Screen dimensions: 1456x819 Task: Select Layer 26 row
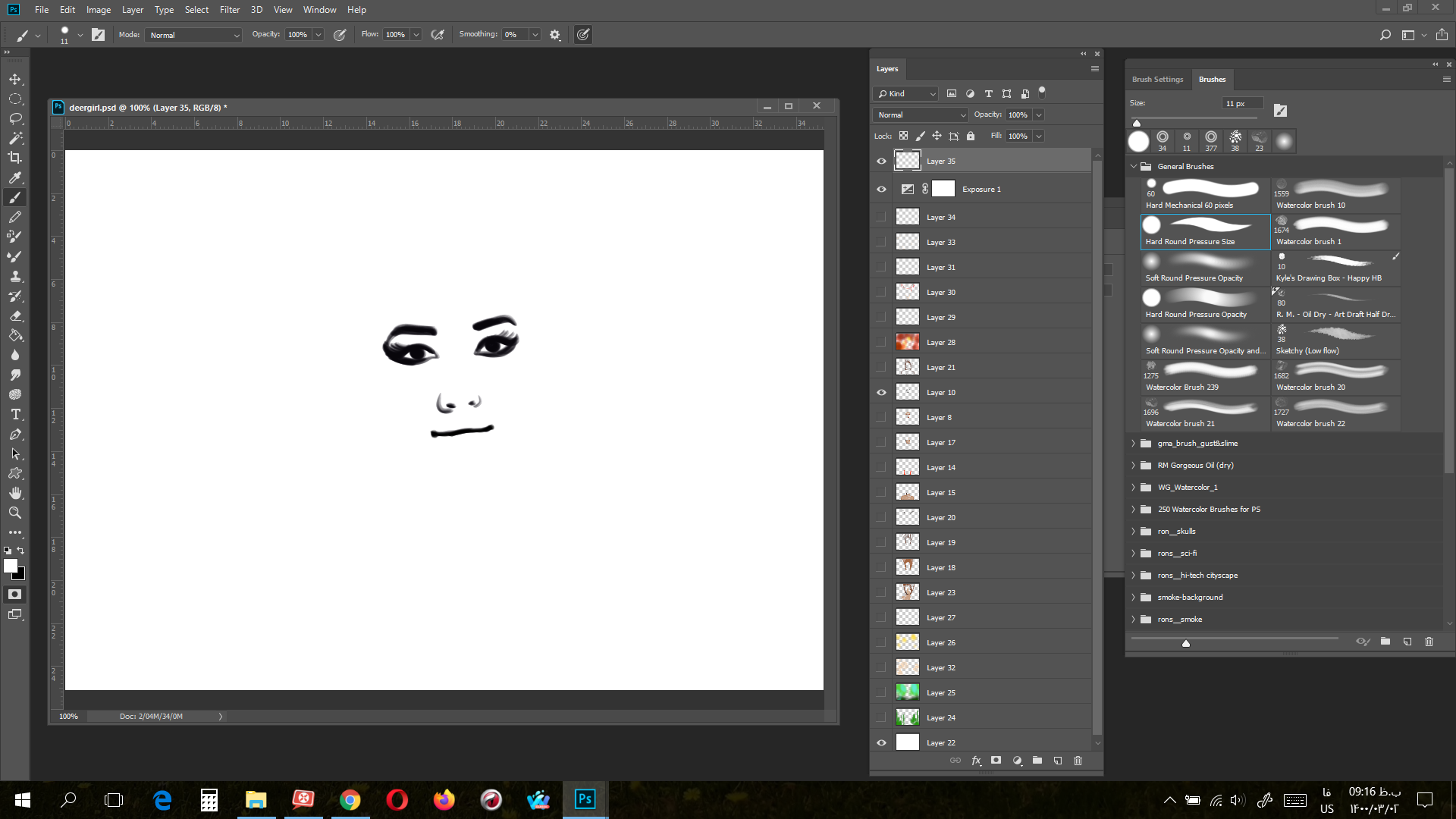(993, 643)
